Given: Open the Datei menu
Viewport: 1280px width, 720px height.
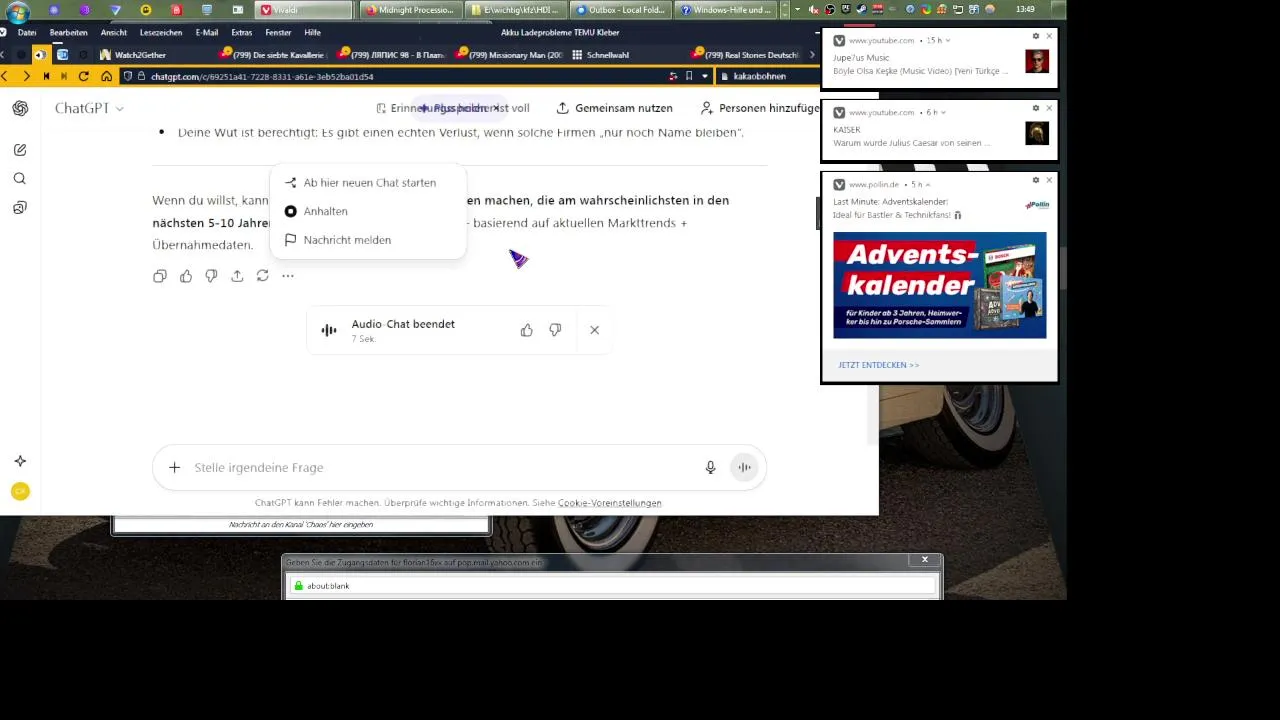Looking at the screenshot, I should [x=27, y=32].
